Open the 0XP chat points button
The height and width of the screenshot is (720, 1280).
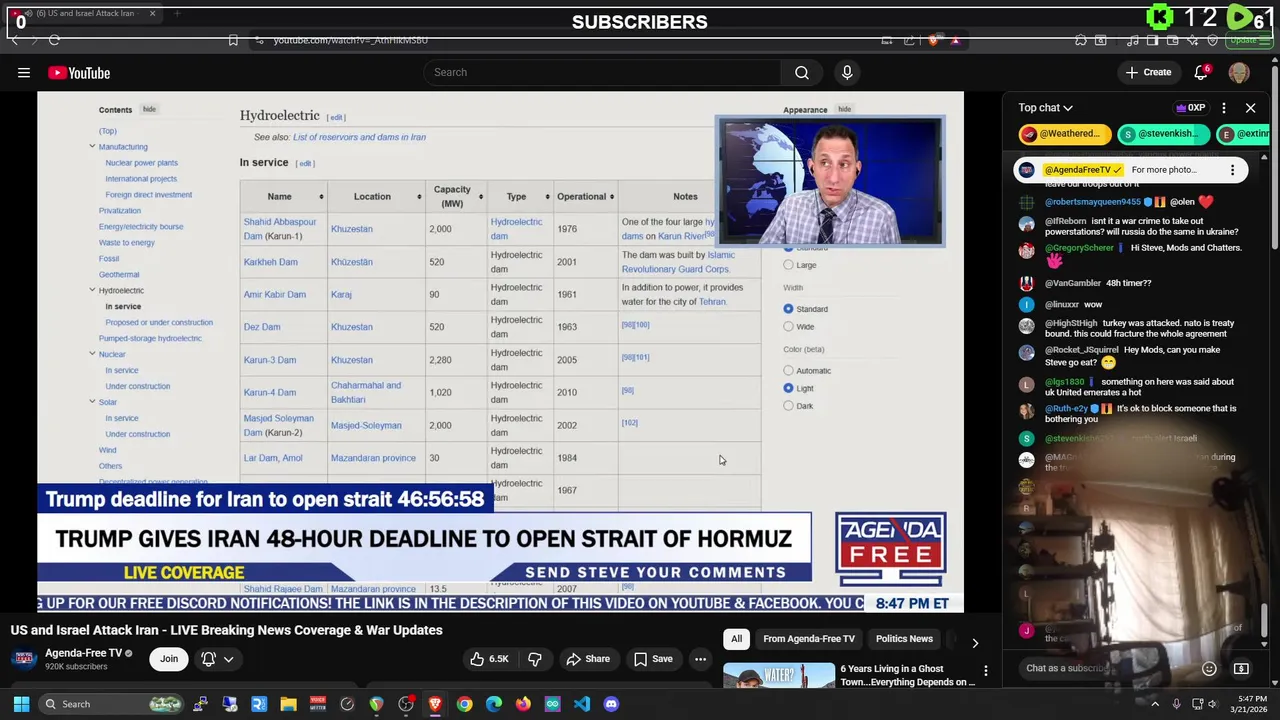point(1190,108)
